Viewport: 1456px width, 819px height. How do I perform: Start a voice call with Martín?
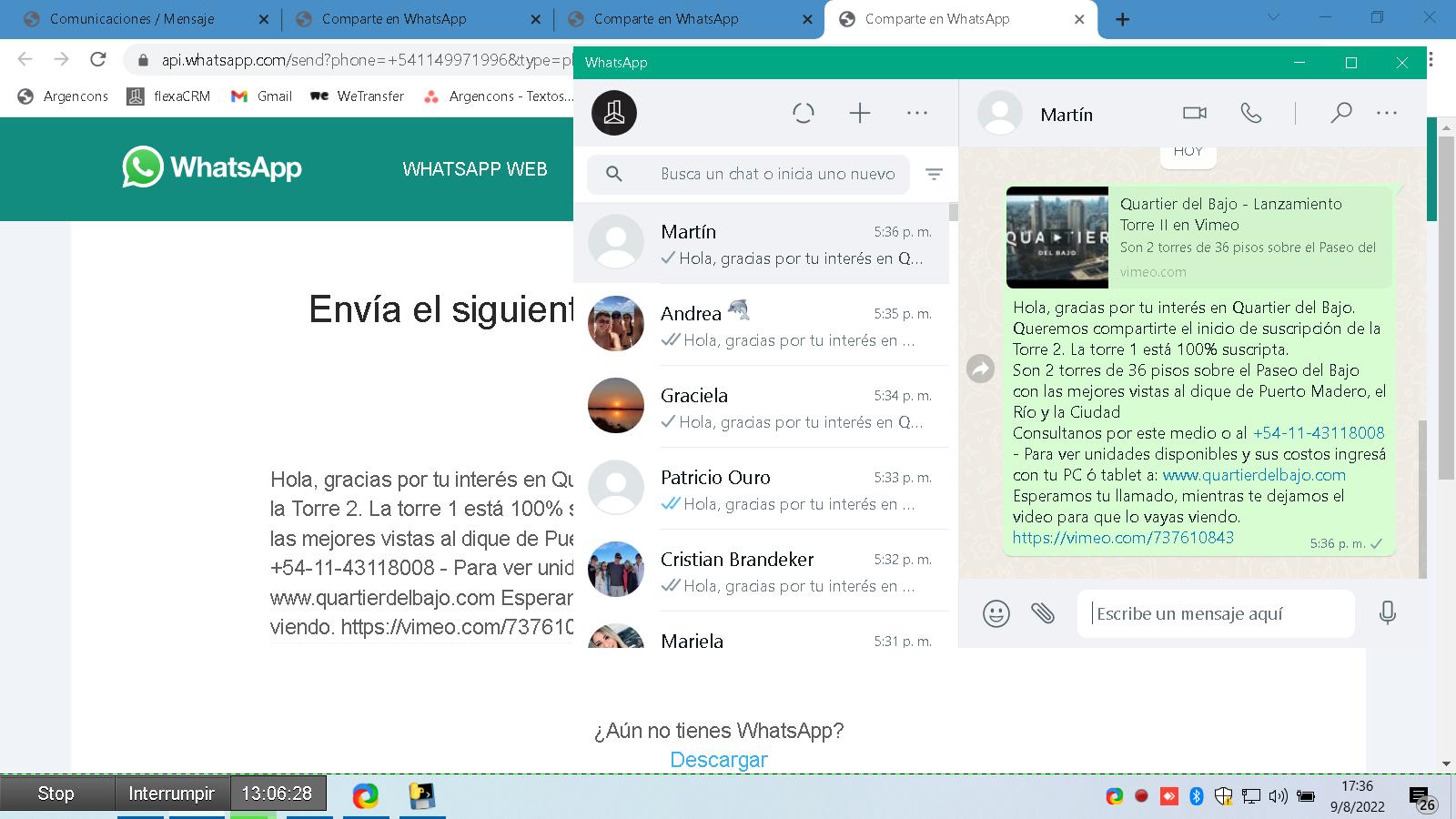coord(1251,113)
